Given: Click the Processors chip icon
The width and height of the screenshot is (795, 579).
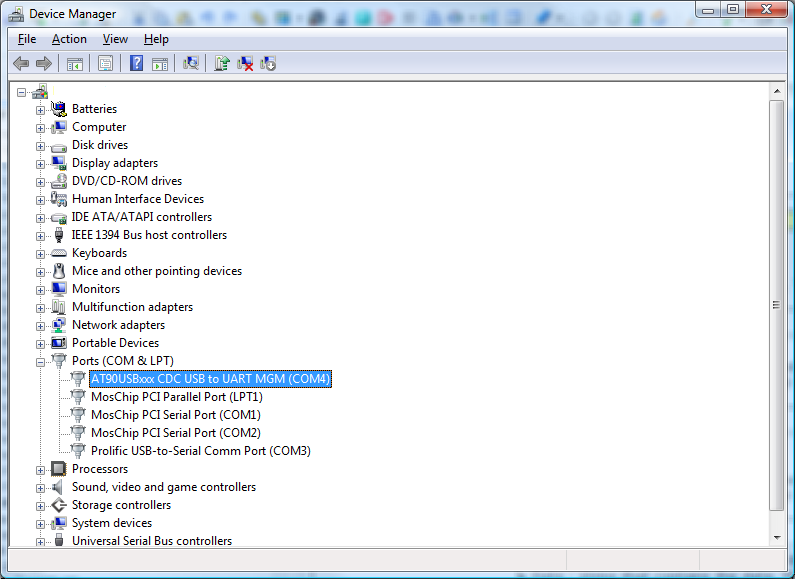Looking at the screenshot, I should point(59,468).
